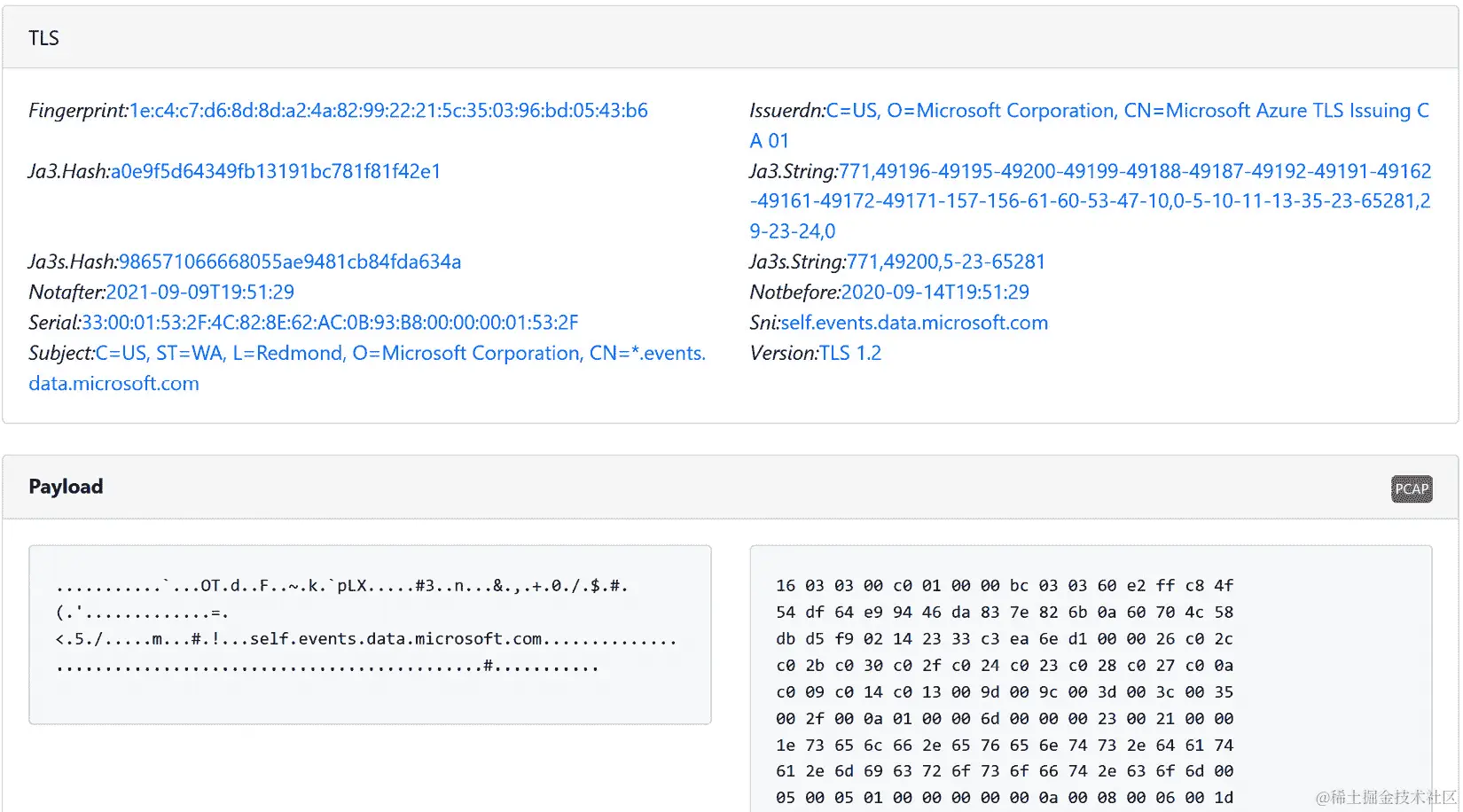The height and width of the screenshot is (812, 1463).
Task: Click ASCII payload line starting with OT.d..F
Action: click(x=341, y=585)
